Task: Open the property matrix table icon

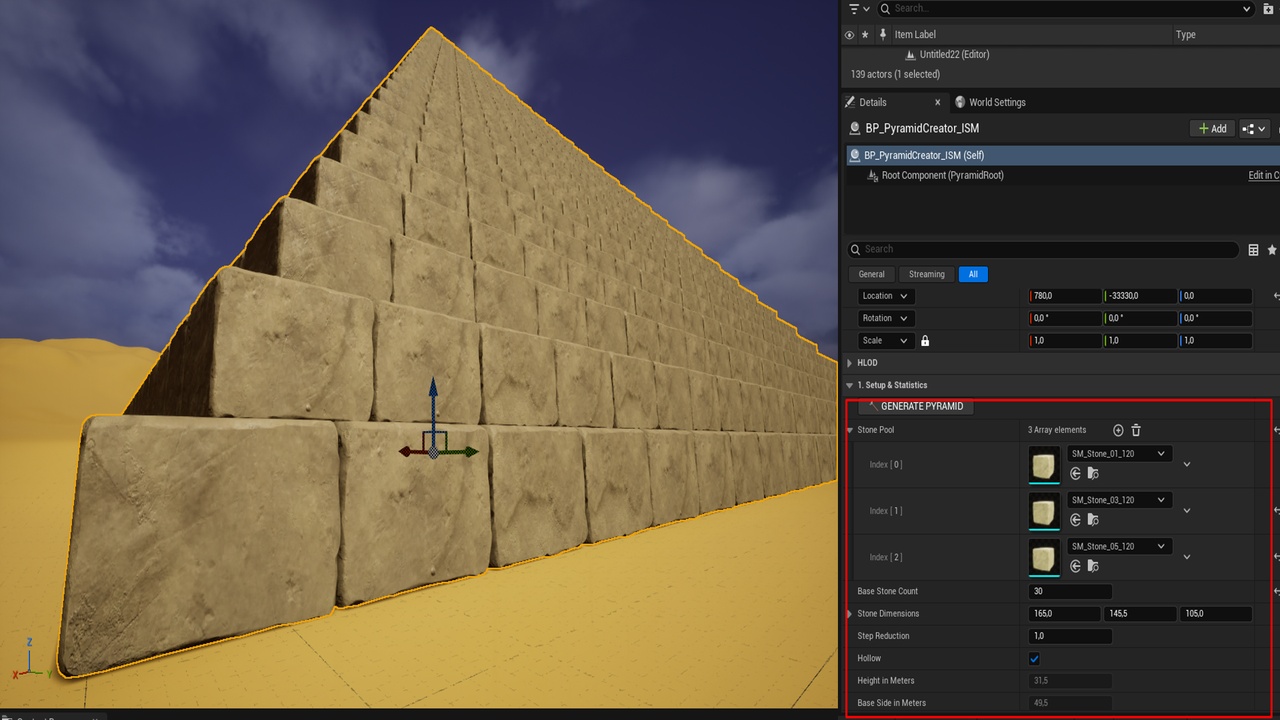Action: 1253,250
